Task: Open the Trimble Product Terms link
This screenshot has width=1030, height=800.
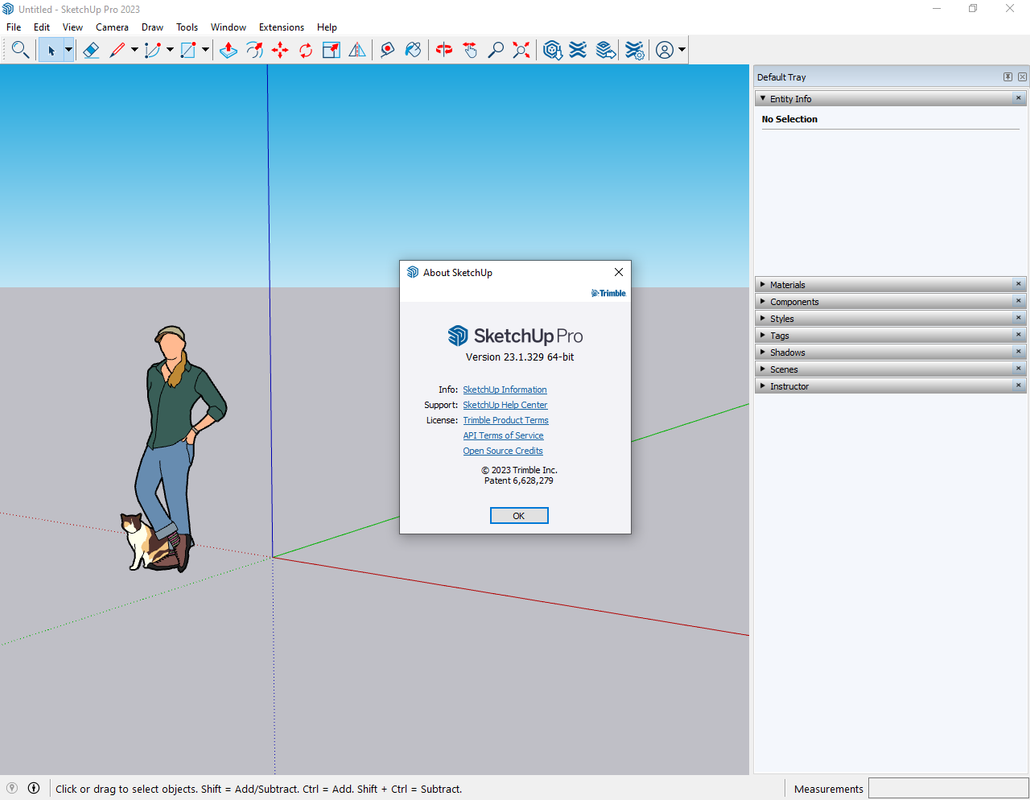Action: point(505,420)
